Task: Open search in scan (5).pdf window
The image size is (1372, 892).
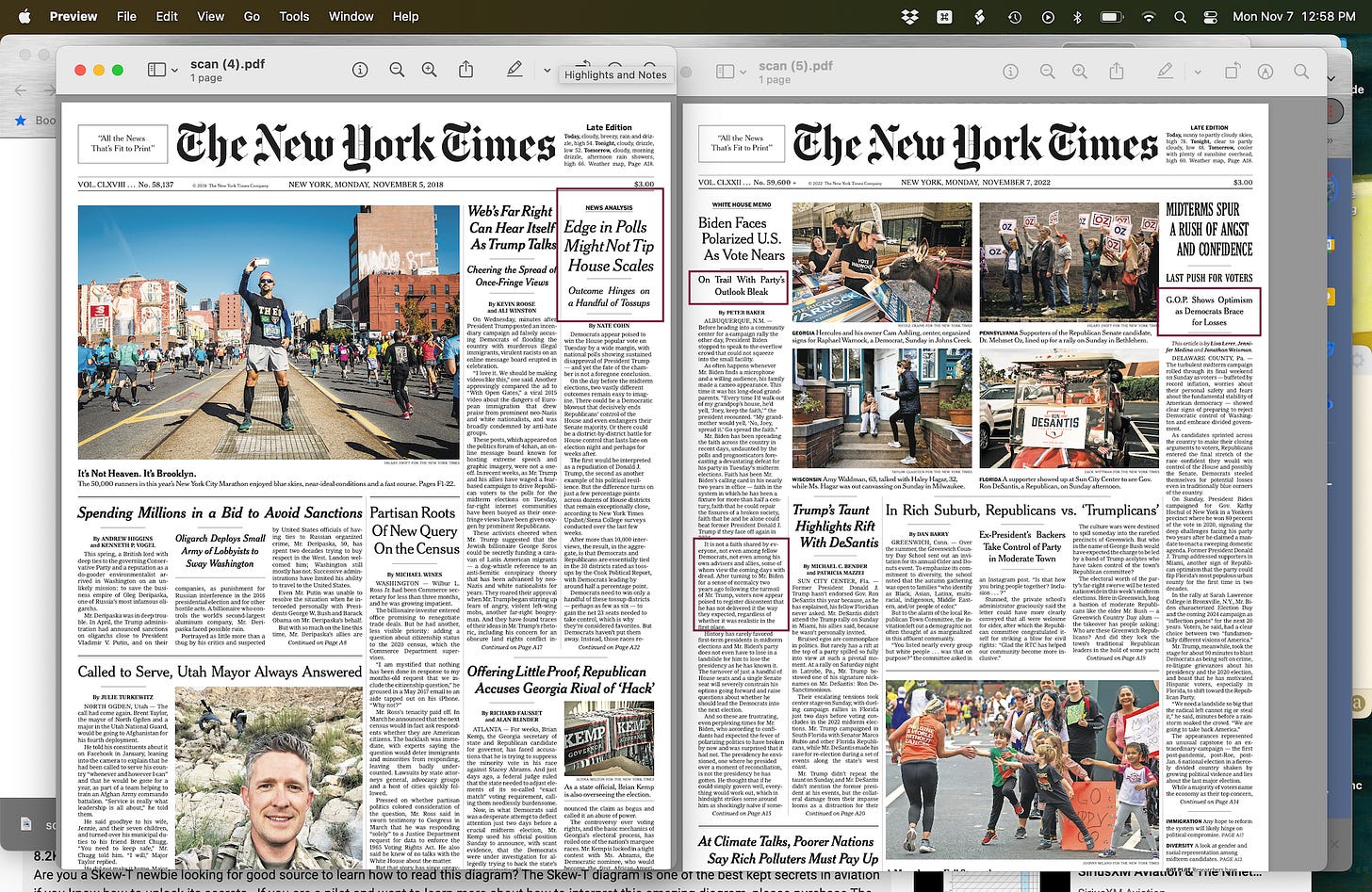Action: pos(1301,72)
